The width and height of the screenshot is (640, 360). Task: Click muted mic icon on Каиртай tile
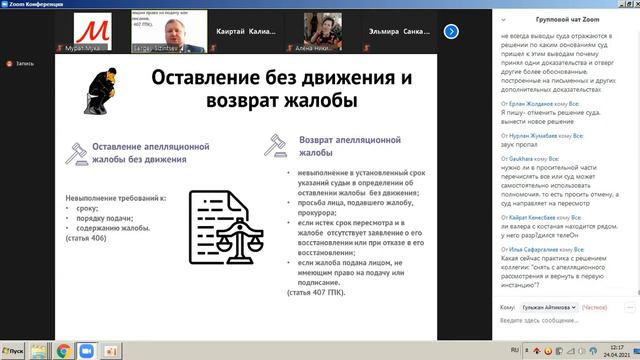click(x=213, y=48)
